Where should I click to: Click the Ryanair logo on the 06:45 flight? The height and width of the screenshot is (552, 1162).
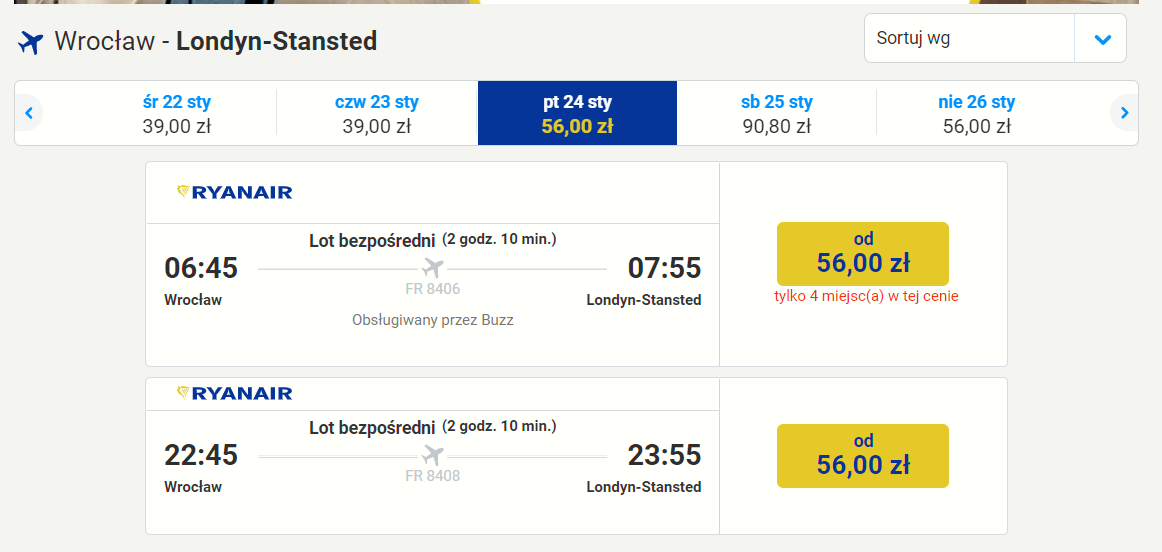pyautogui.click(x=234, y=193)
